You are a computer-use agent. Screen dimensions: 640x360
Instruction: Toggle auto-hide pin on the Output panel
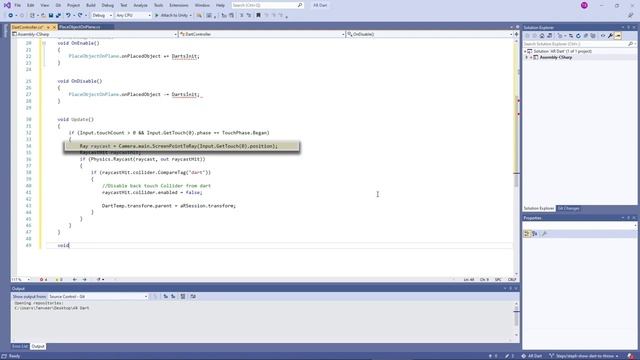pos(510,289)
